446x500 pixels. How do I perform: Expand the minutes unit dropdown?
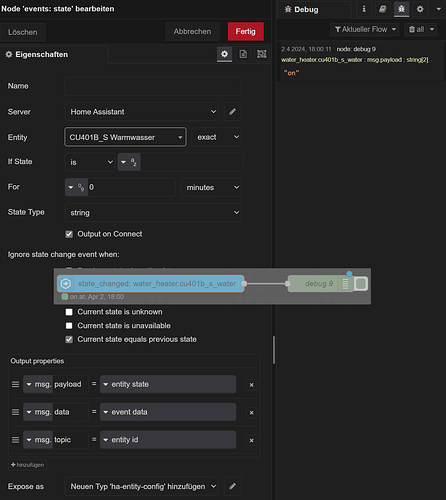click(x=211, y=187)
